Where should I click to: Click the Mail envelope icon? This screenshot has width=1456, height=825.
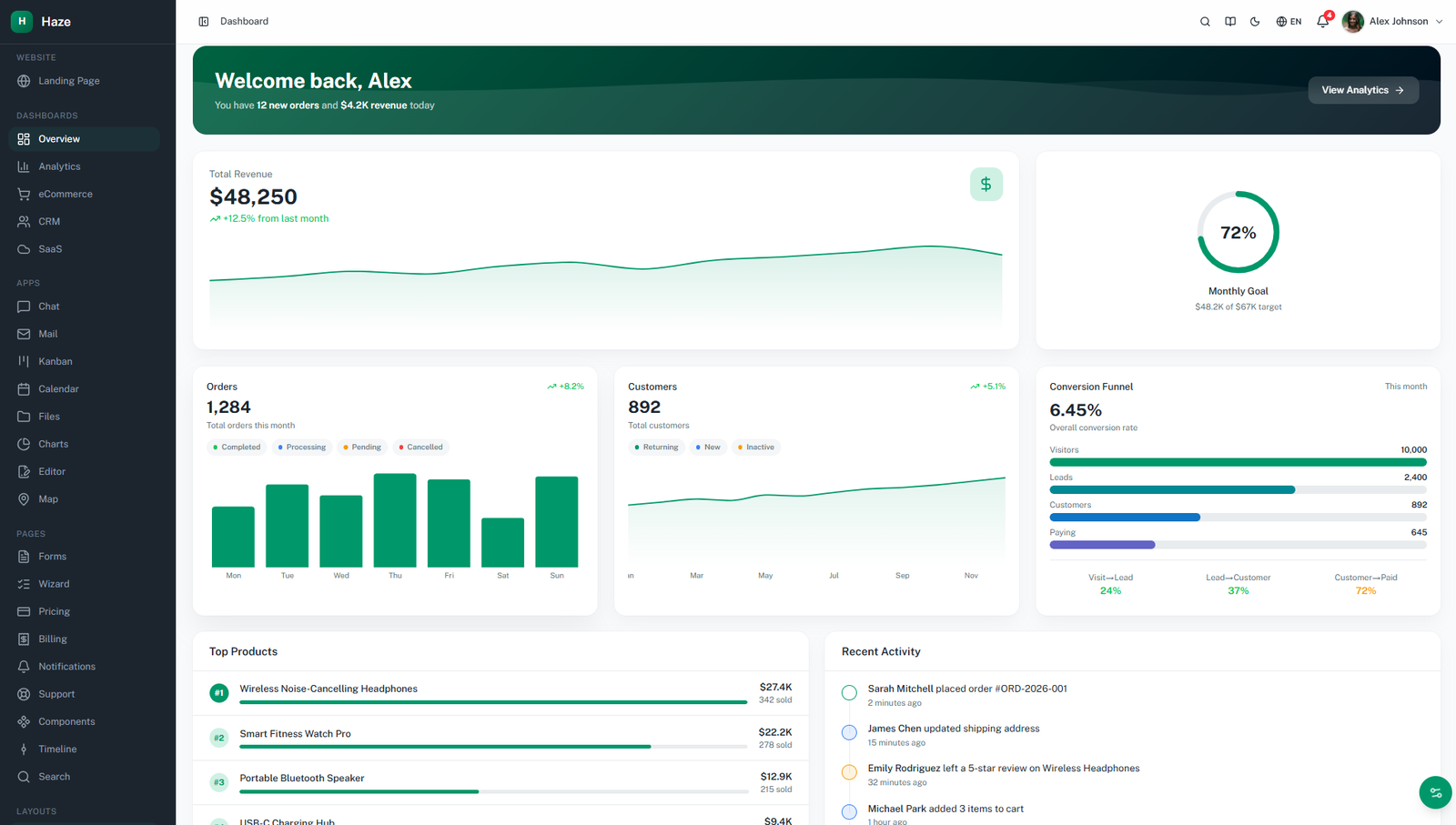tap(24, 334)
